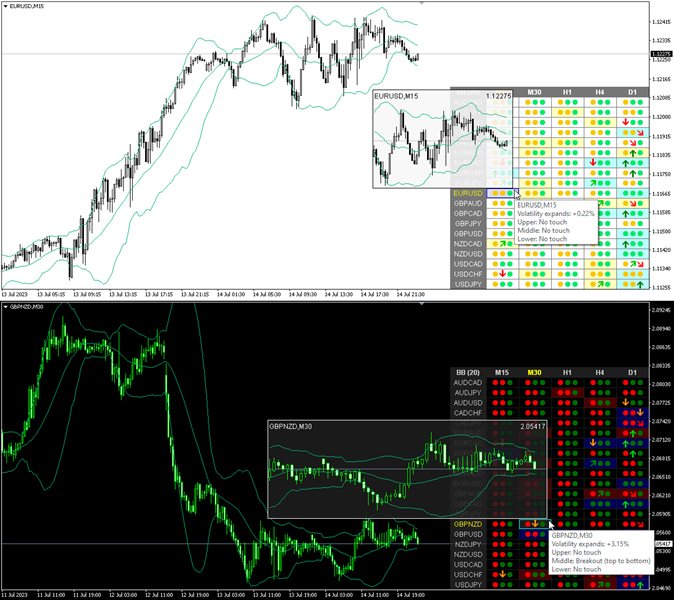Click BB (20) header in dark dashboard
Screen dimensions: 674x600
coord(468,373)
